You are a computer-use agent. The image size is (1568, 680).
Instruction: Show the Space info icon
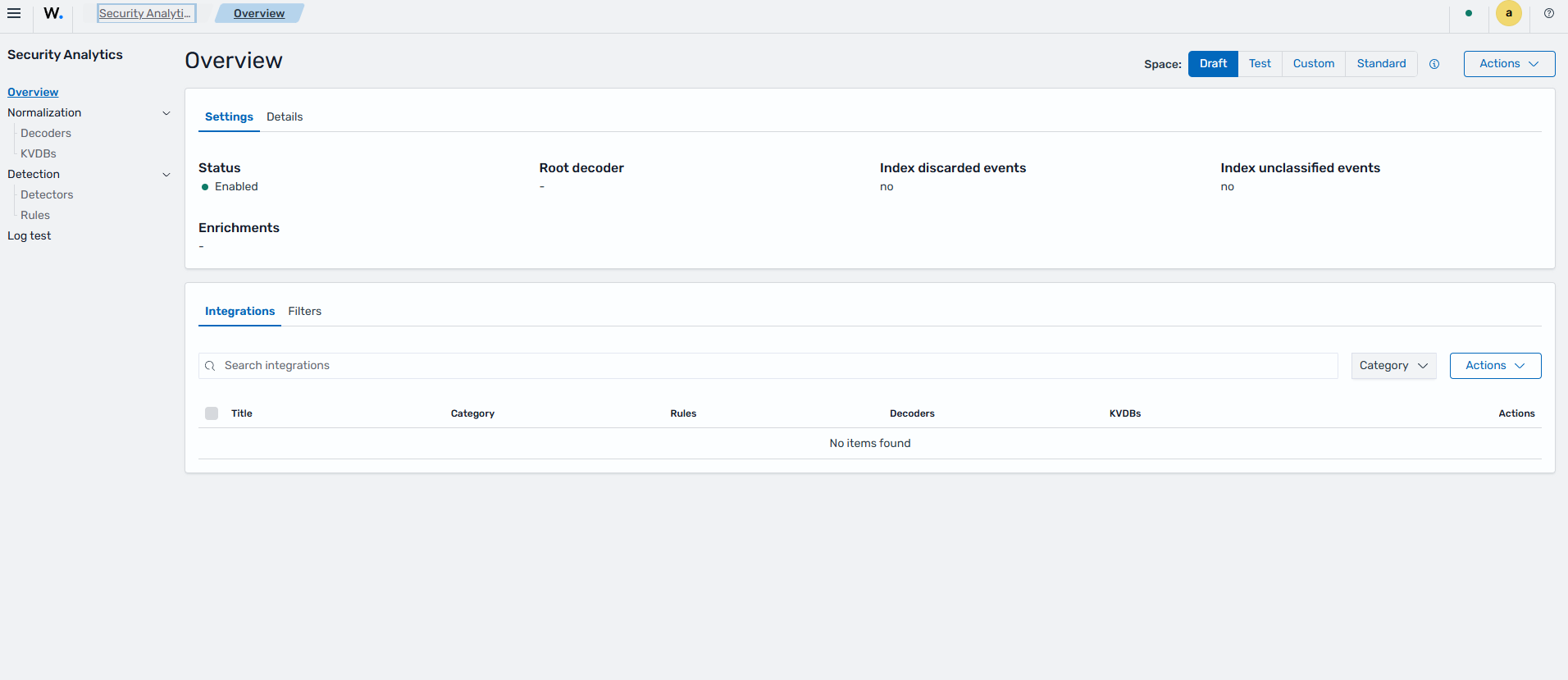click(1434, 64)
